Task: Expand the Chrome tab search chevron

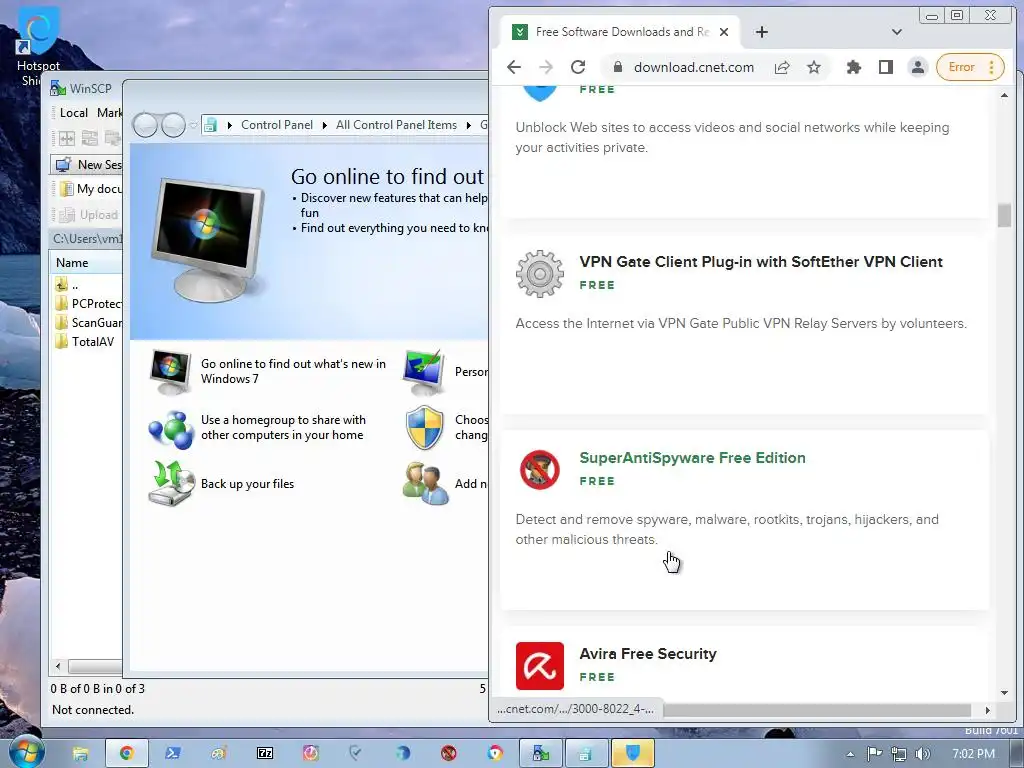Action: click(x=897, y=32)
